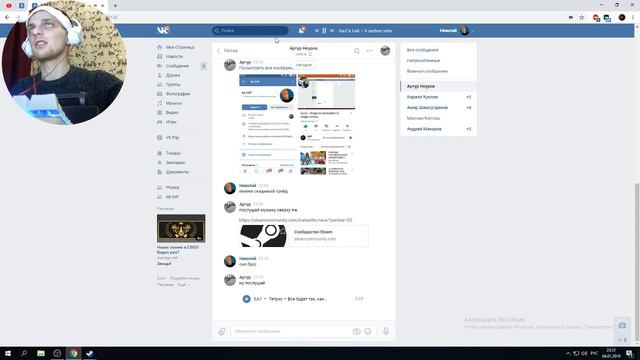Open current track title in header

(x=365, y=31)
